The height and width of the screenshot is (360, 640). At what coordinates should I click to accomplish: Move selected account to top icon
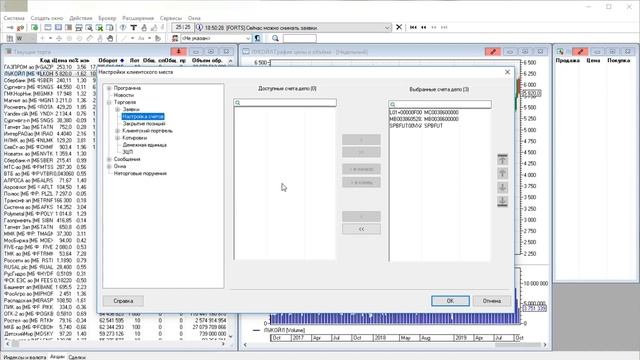[x=502, y=159]
